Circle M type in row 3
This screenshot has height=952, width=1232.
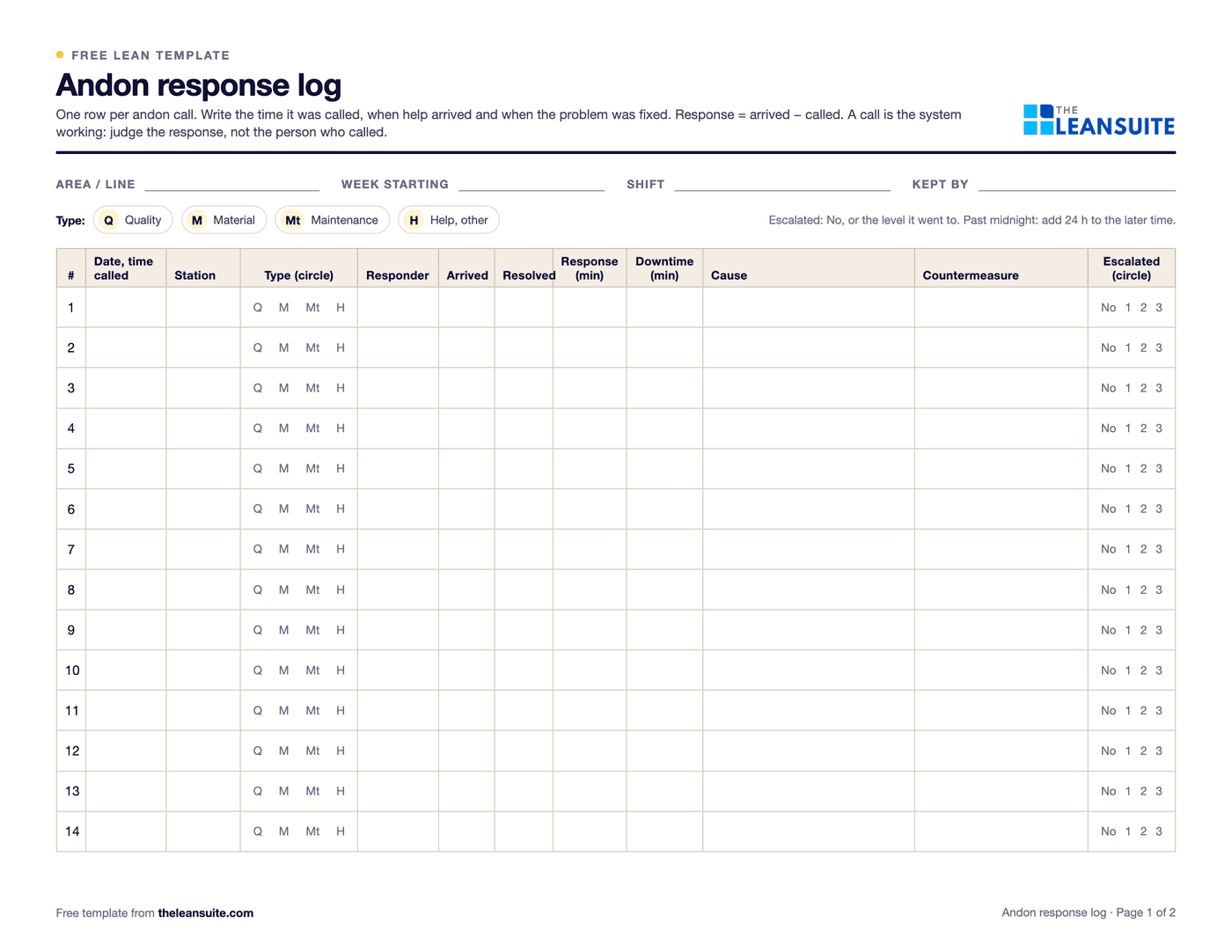tap(284, 388)
